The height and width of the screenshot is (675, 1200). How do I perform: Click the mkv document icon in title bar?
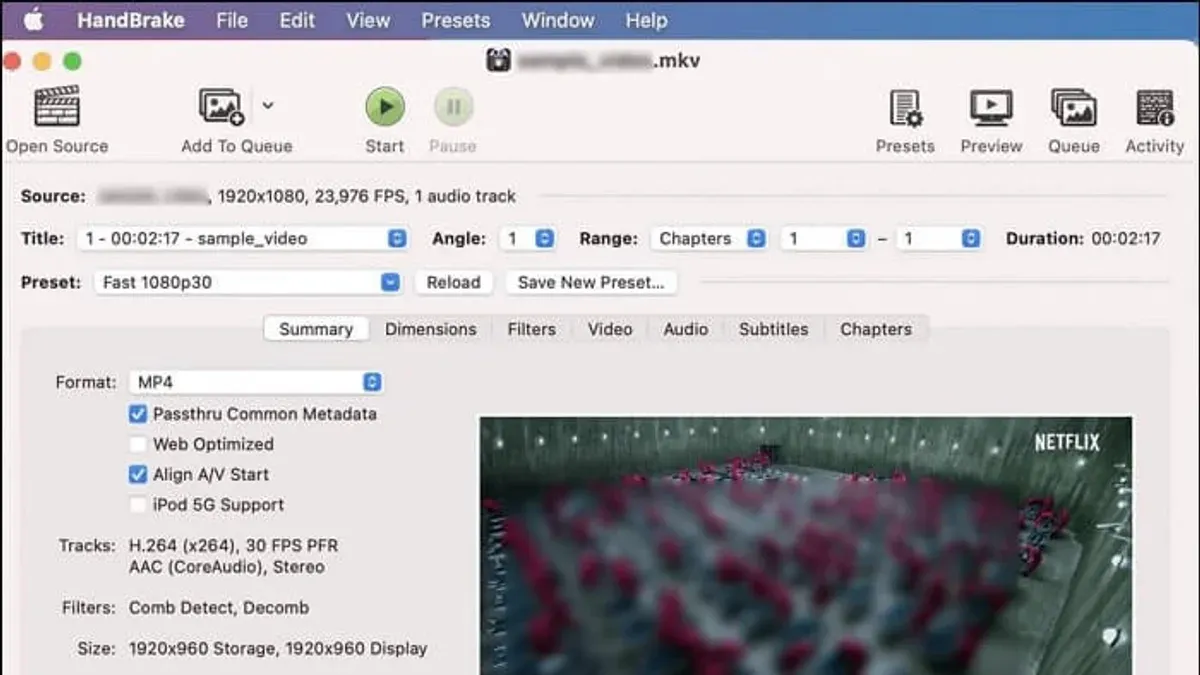[x=499, y=60]
